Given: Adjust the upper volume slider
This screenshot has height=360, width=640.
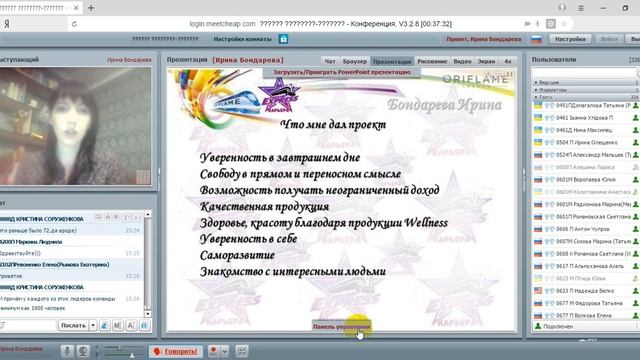Looking at the screenshot, I should pyautogui.click(x=120, y=348).
